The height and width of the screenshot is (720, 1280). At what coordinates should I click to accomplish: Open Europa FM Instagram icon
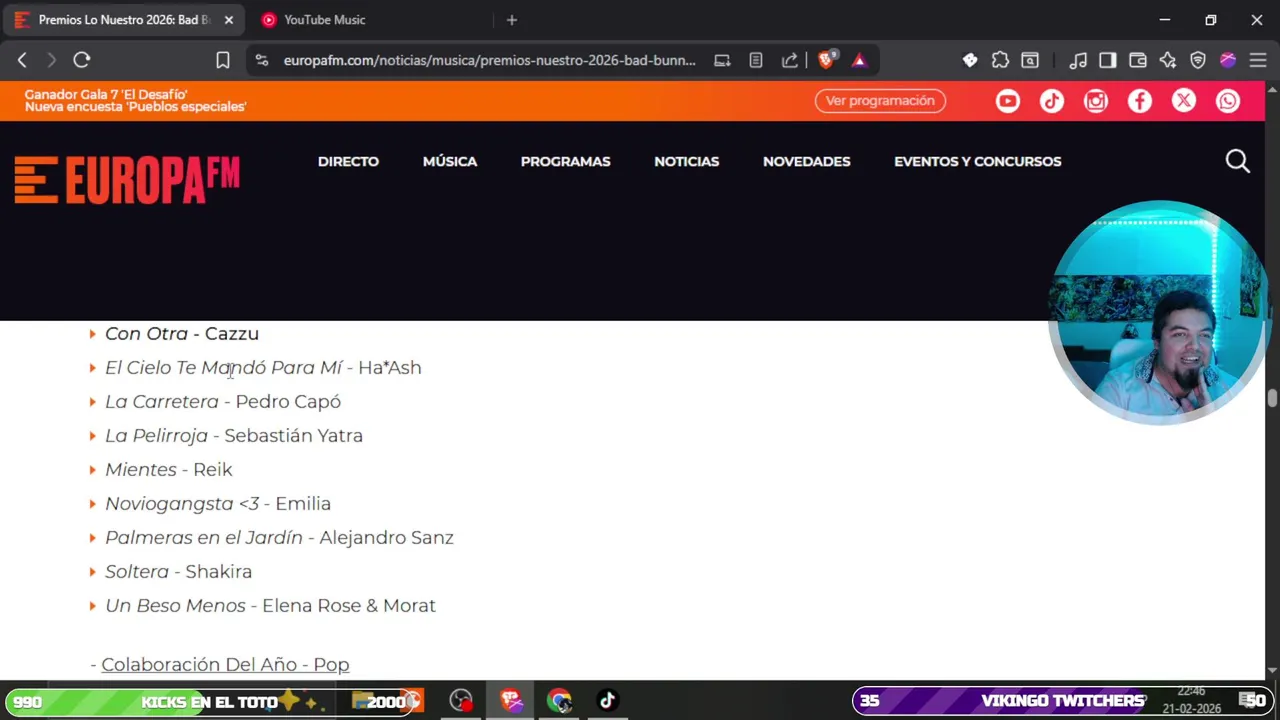point(1096,101)
